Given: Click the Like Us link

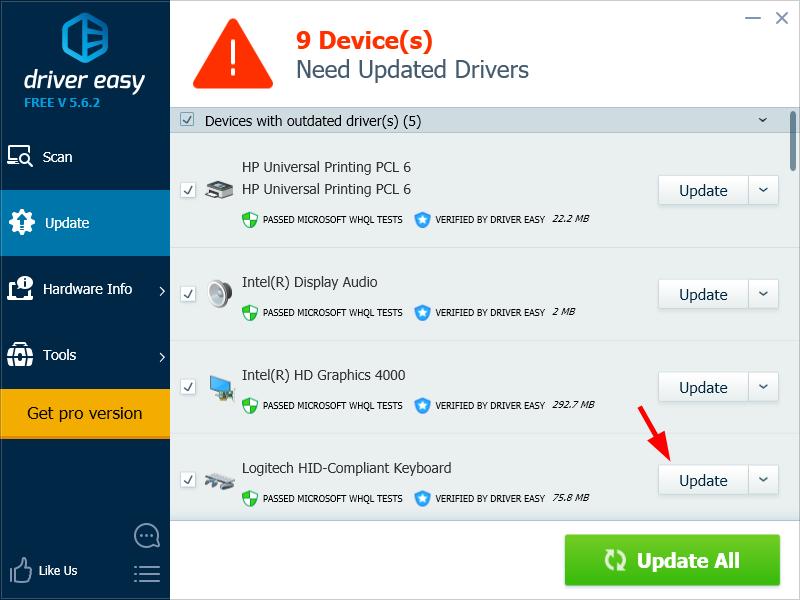Looking at the screenshot, I should (x=58, y=570).
